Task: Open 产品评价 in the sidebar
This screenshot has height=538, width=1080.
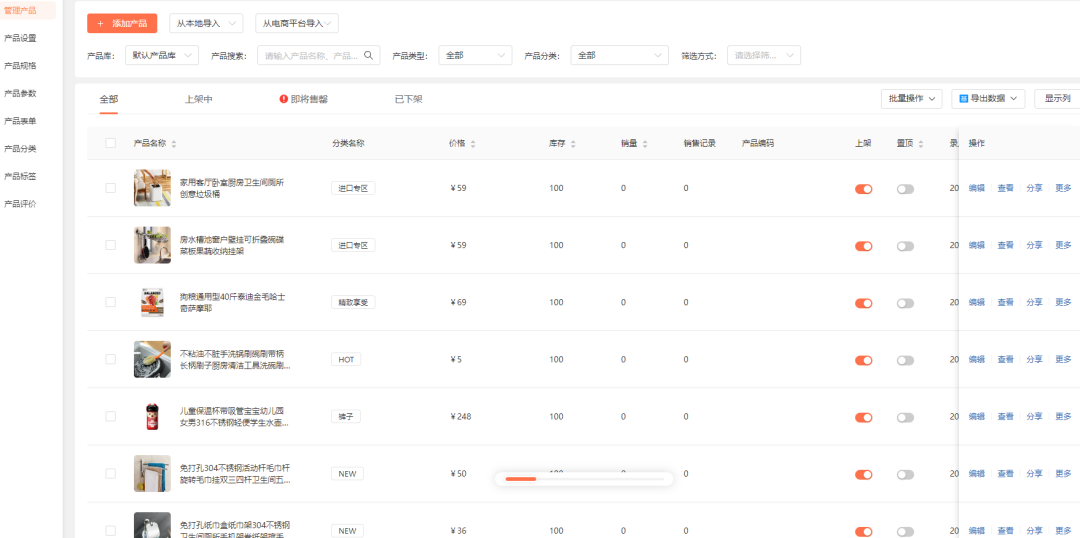Action: point(20,203)
